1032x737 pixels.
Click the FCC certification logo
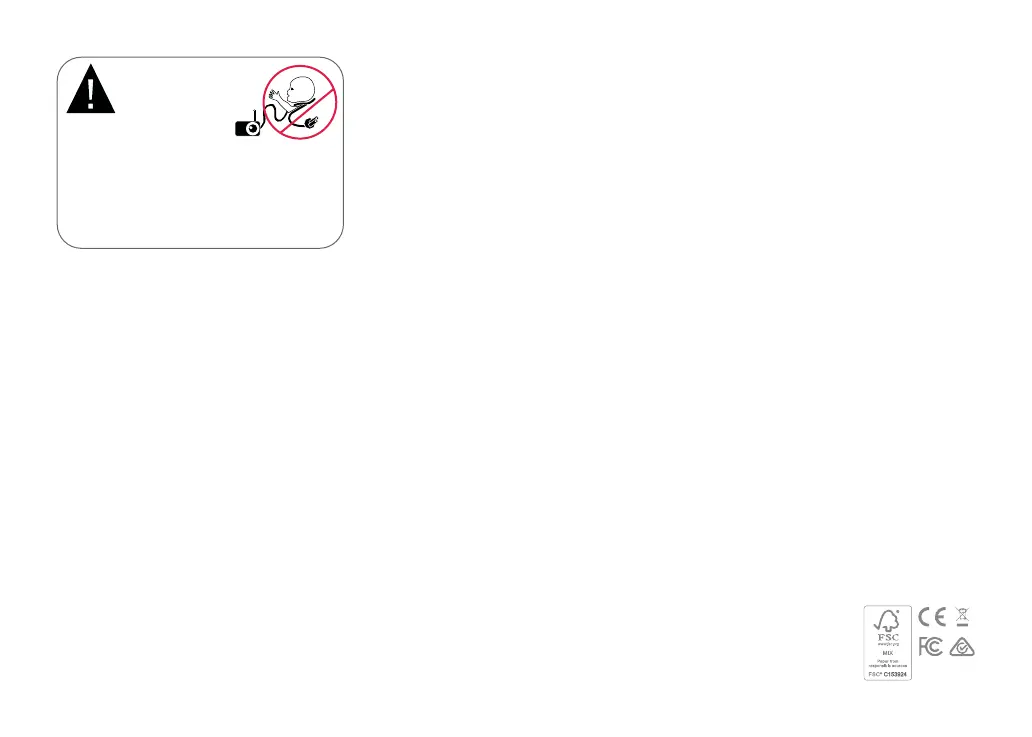tap(931, 646)
